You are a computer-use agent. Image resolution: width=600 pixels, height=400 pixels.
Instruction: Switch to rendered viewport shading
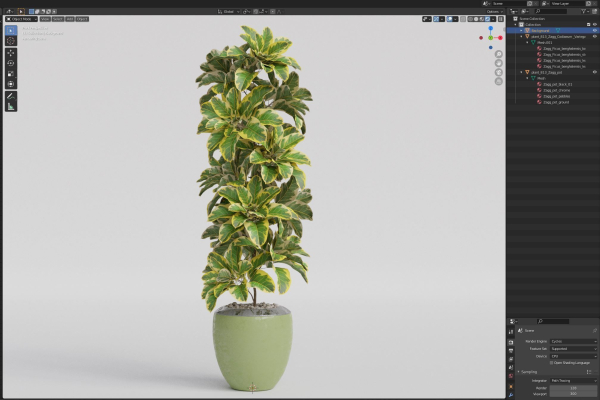click(x=487, y=19)
